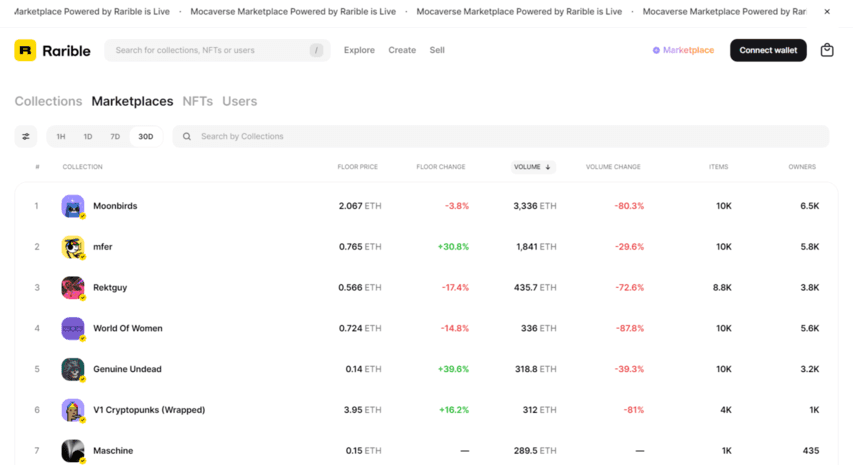The height and width of the screenshot is (465, 853).
Task: Click World Of Women volume change -87.8%
Action: 629,328
